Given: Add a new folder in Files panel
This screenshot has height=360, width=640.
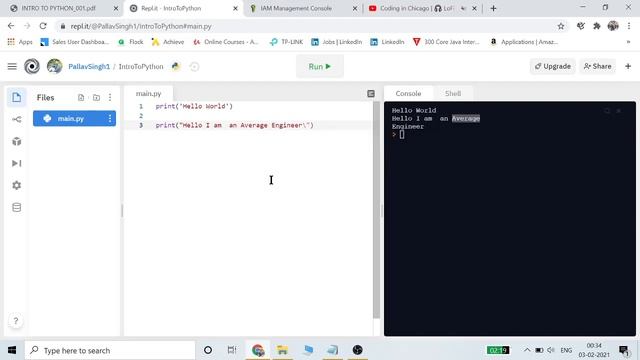Looking at the screenshot, I should tap(96, 98).
